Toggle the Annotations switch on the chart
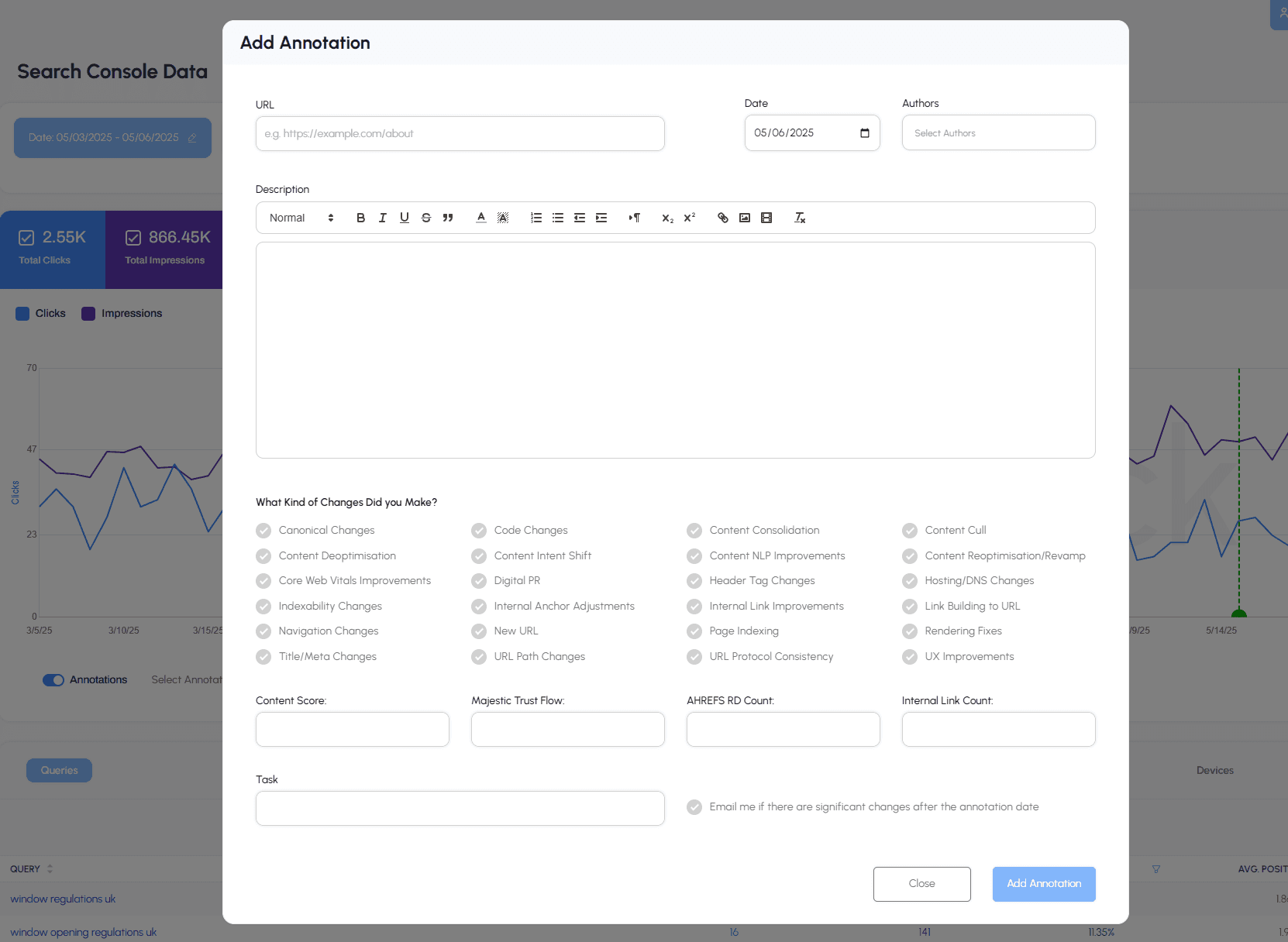 pyautogui.click(x=53, y=679)
